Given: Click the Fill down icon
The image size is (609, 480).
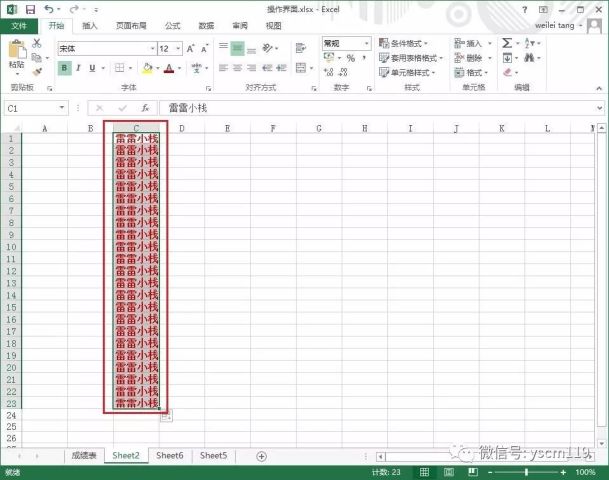Looking at the screenshot, I should pos(507,58).
